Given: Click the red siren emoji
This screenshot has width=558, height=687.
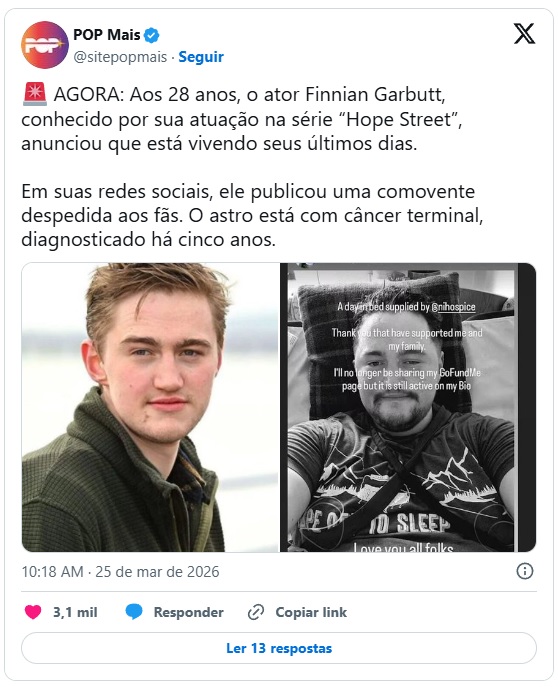Looking at the screenshot, I should tap(35, 94).
